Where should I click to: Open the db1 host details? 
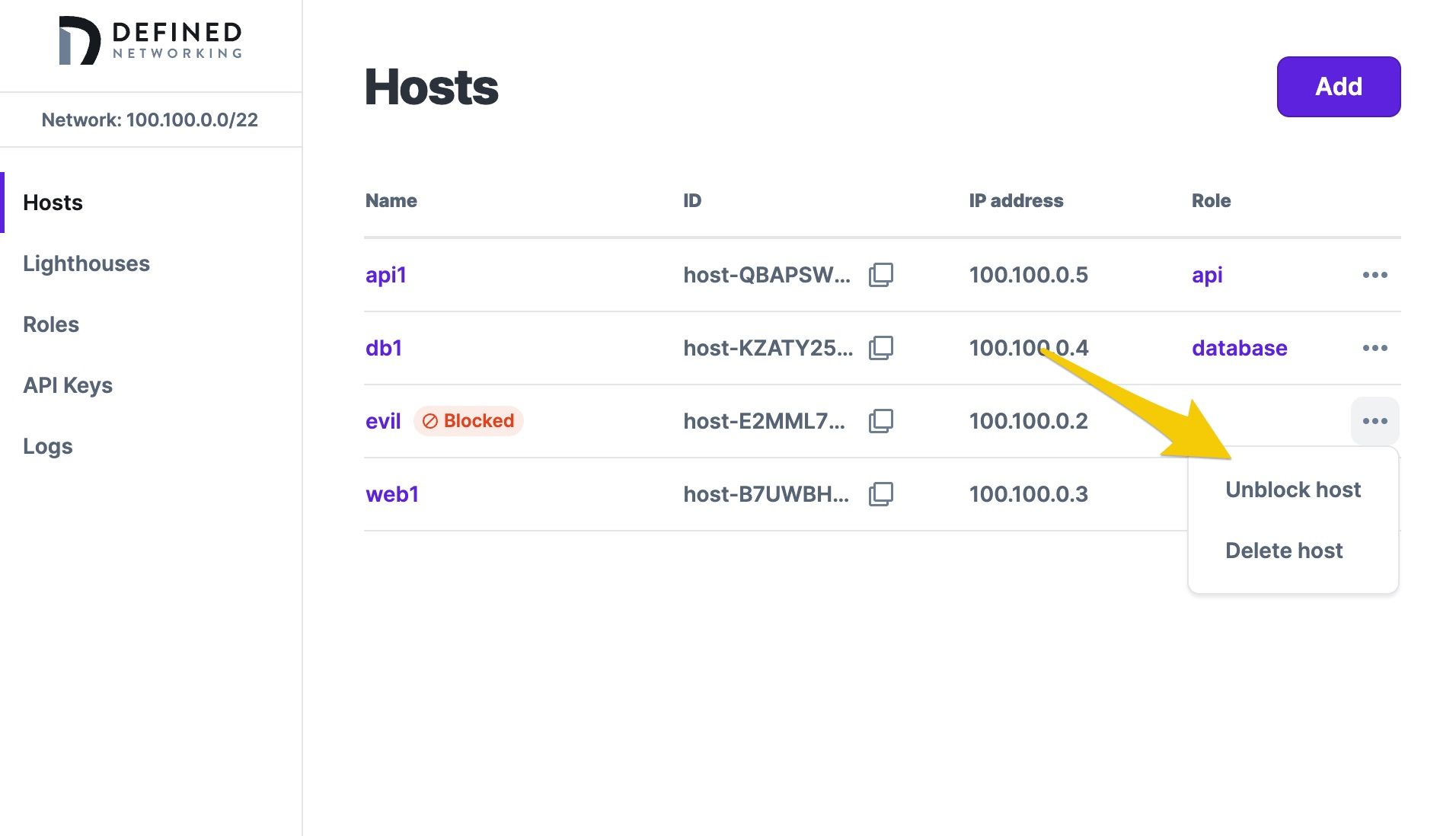point(384,348)
